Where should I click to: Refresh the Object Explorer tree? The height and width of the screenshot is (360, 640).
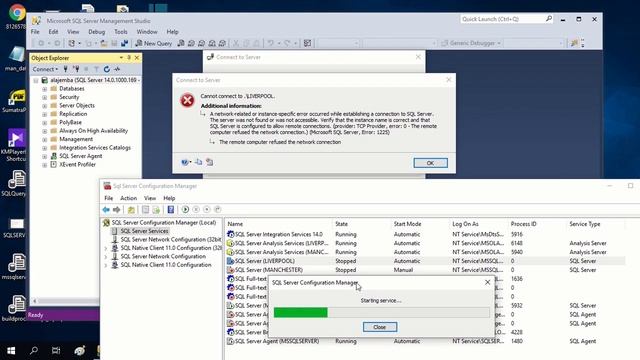(x=107, y=69)
